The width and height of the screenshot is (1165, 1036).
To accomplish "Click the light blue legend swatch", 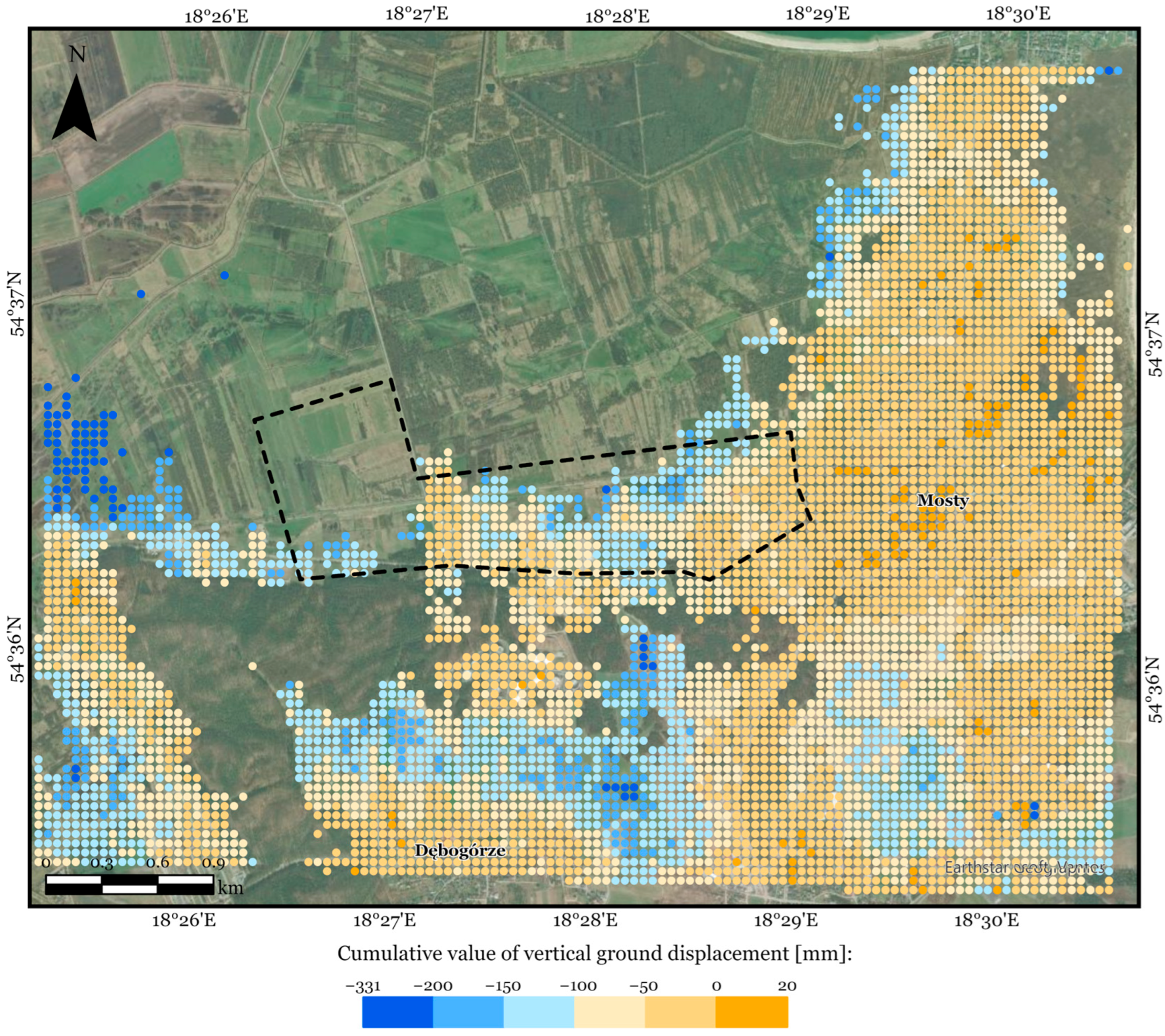I will coord(539,1012).
